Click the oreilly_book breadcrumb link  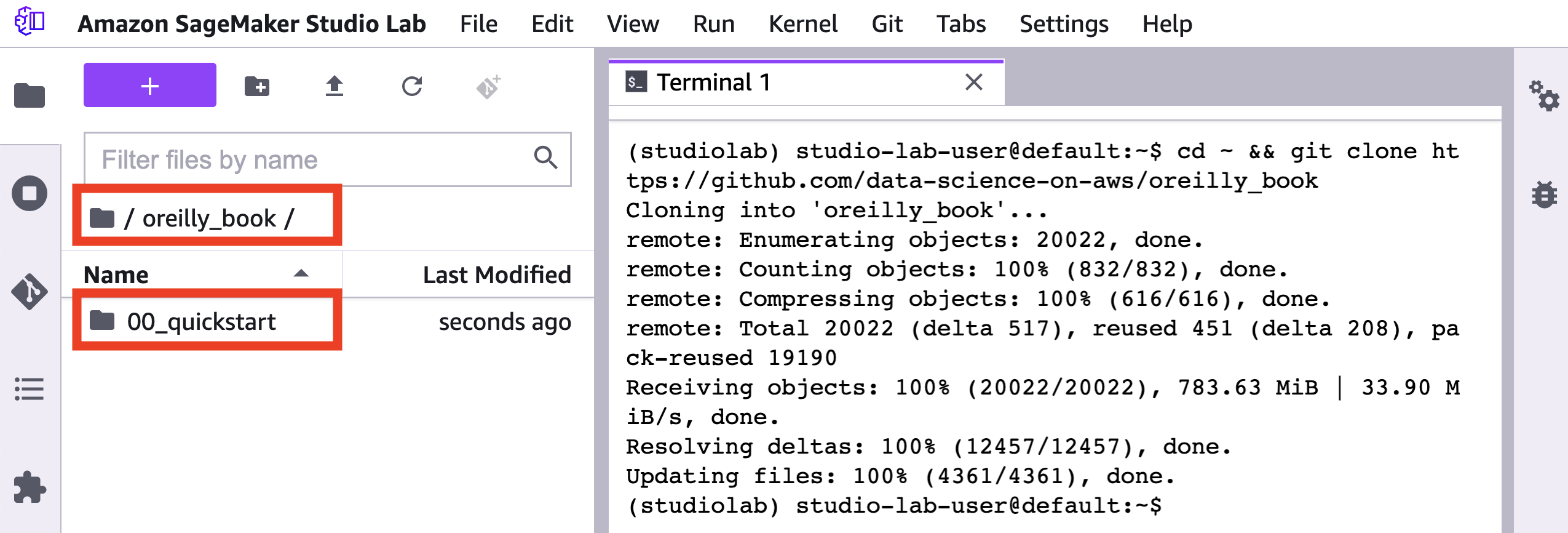[210, 218]
